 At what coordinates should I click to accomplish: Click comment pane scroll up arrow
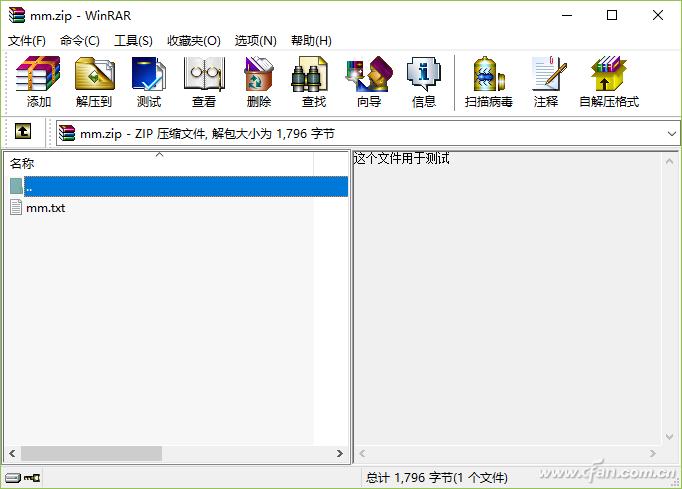tap(670, 161)
